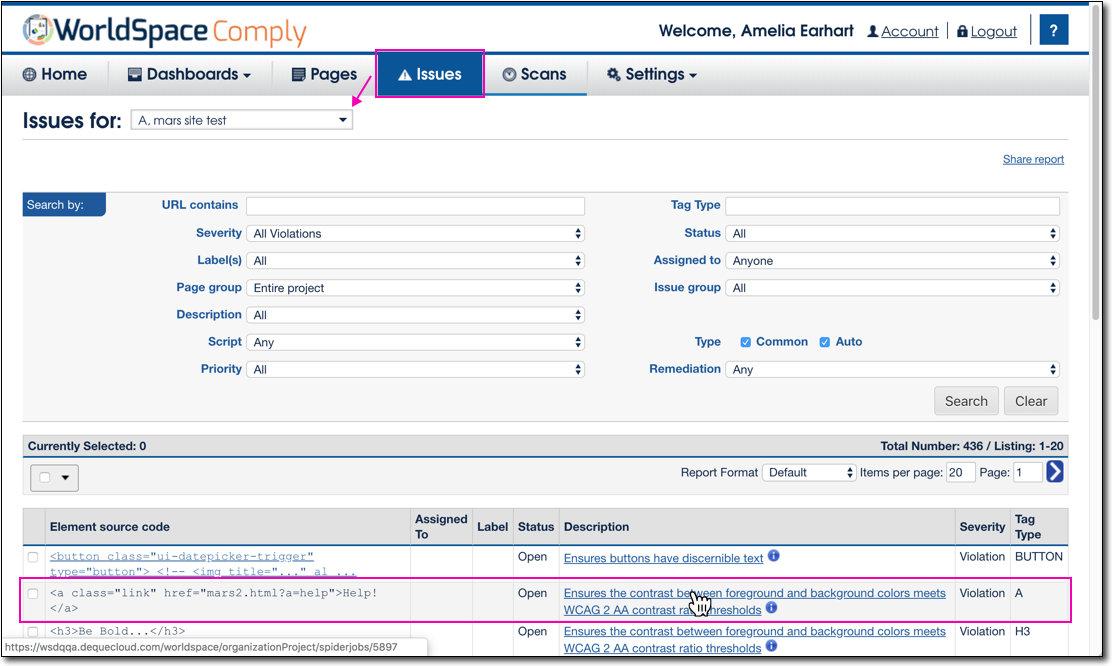Screen dimensions: 1112x666
Task: Open Ensures buttons have discernible text link
Action: click(663, 558)
